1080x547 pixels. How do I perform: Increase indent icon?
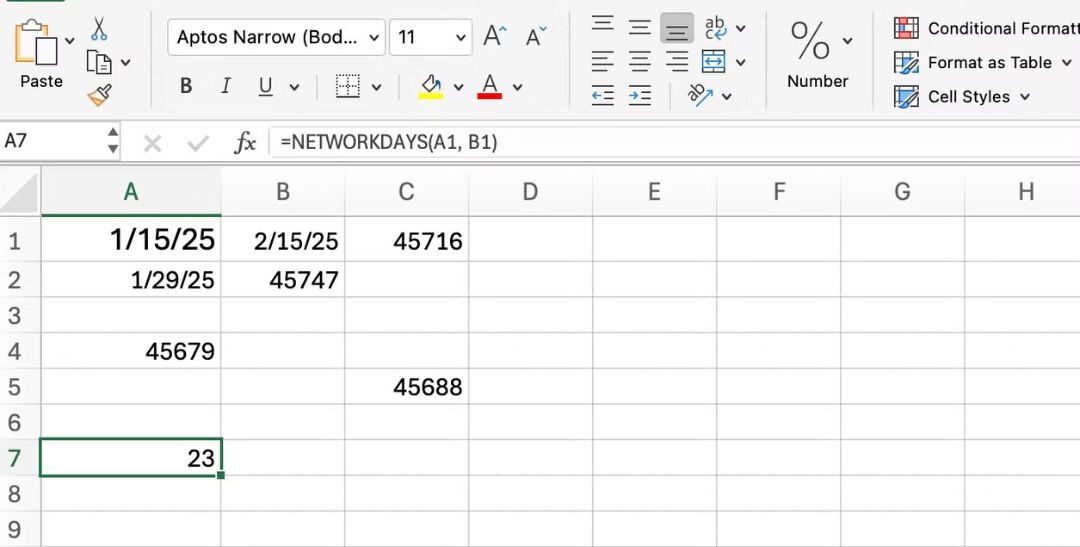tap(640, 96)
